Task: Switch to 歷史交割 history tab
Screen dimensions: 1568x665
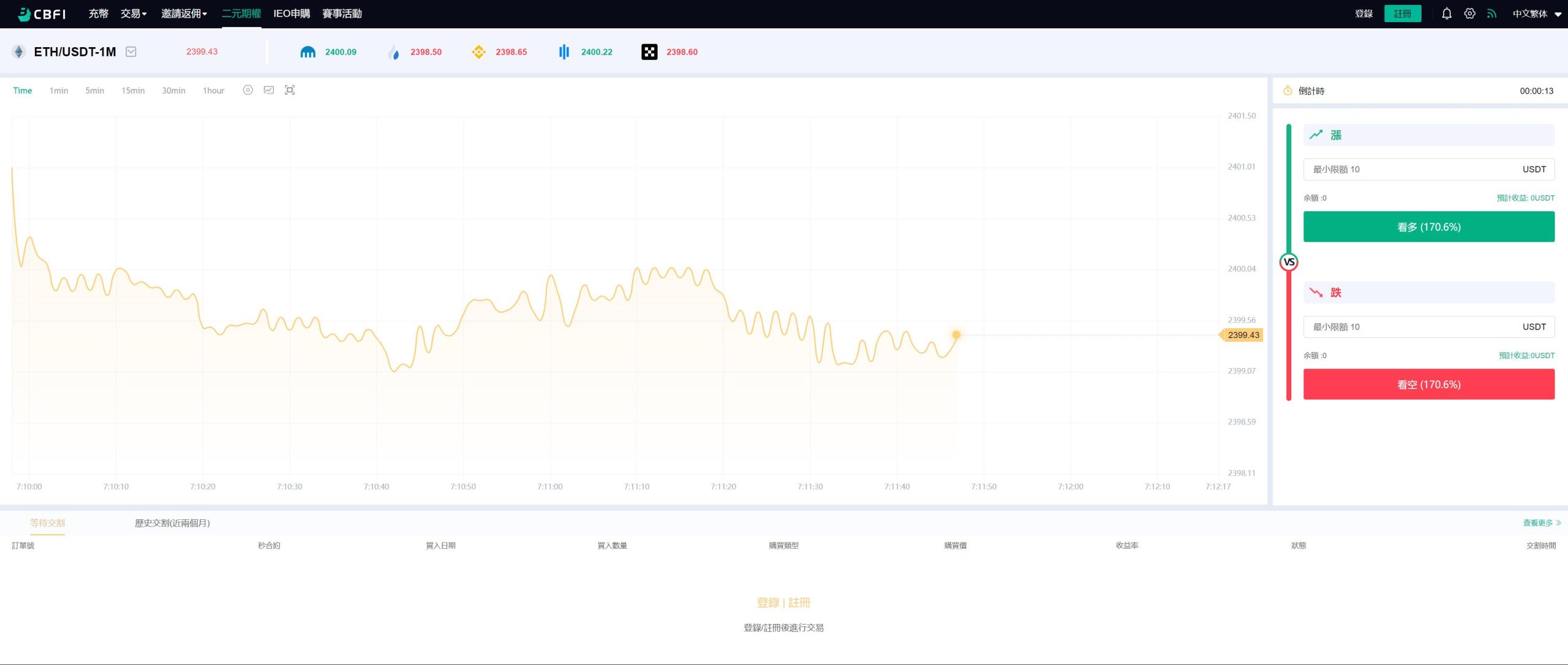Action: tap(172, 523)
